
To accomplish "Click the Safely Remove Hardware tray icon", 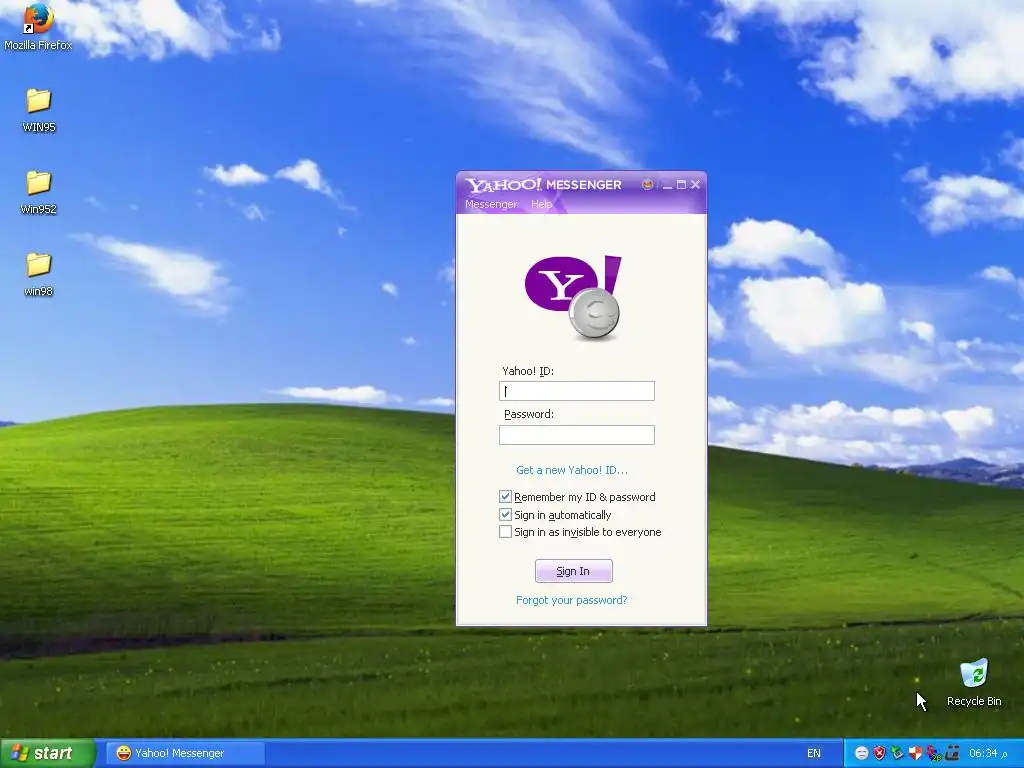I will coord(897,753).
